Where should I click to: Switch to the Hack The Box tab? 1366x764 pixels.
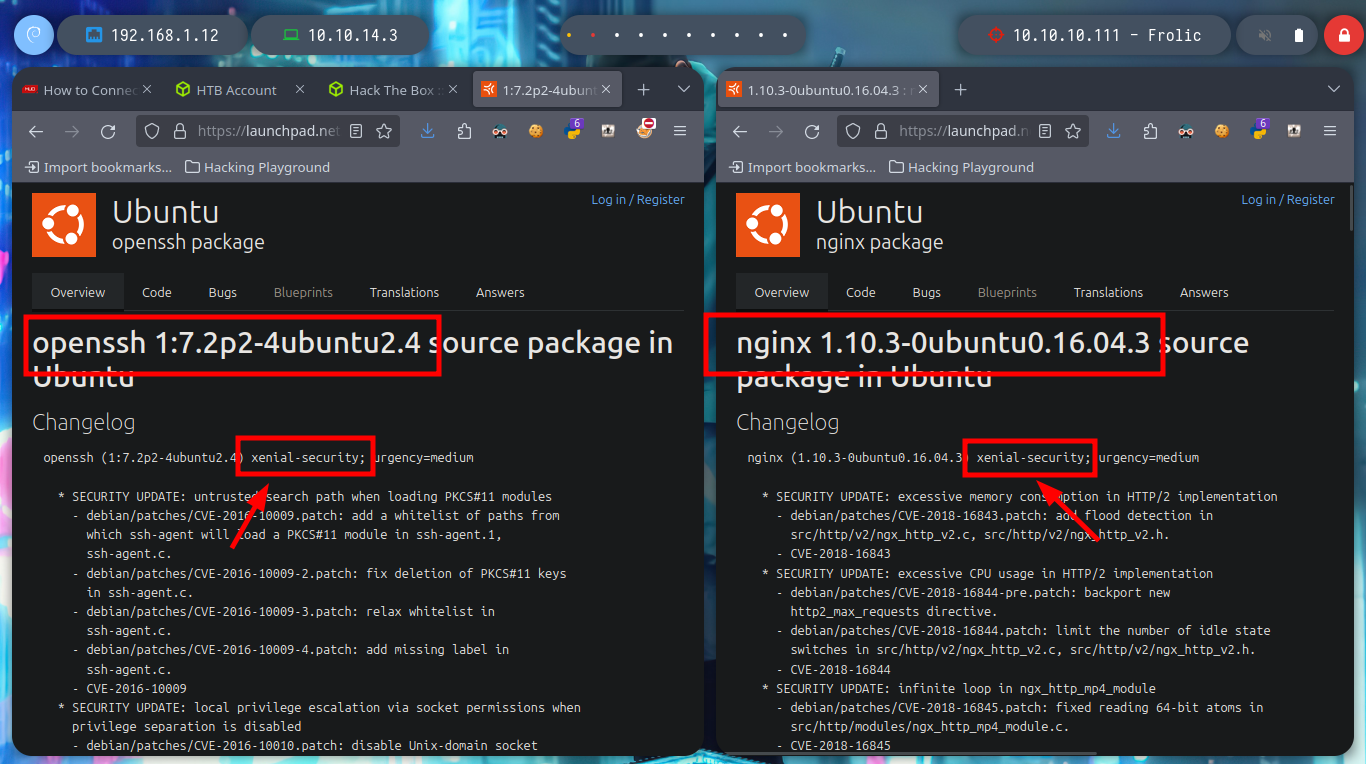click(392, 90)
